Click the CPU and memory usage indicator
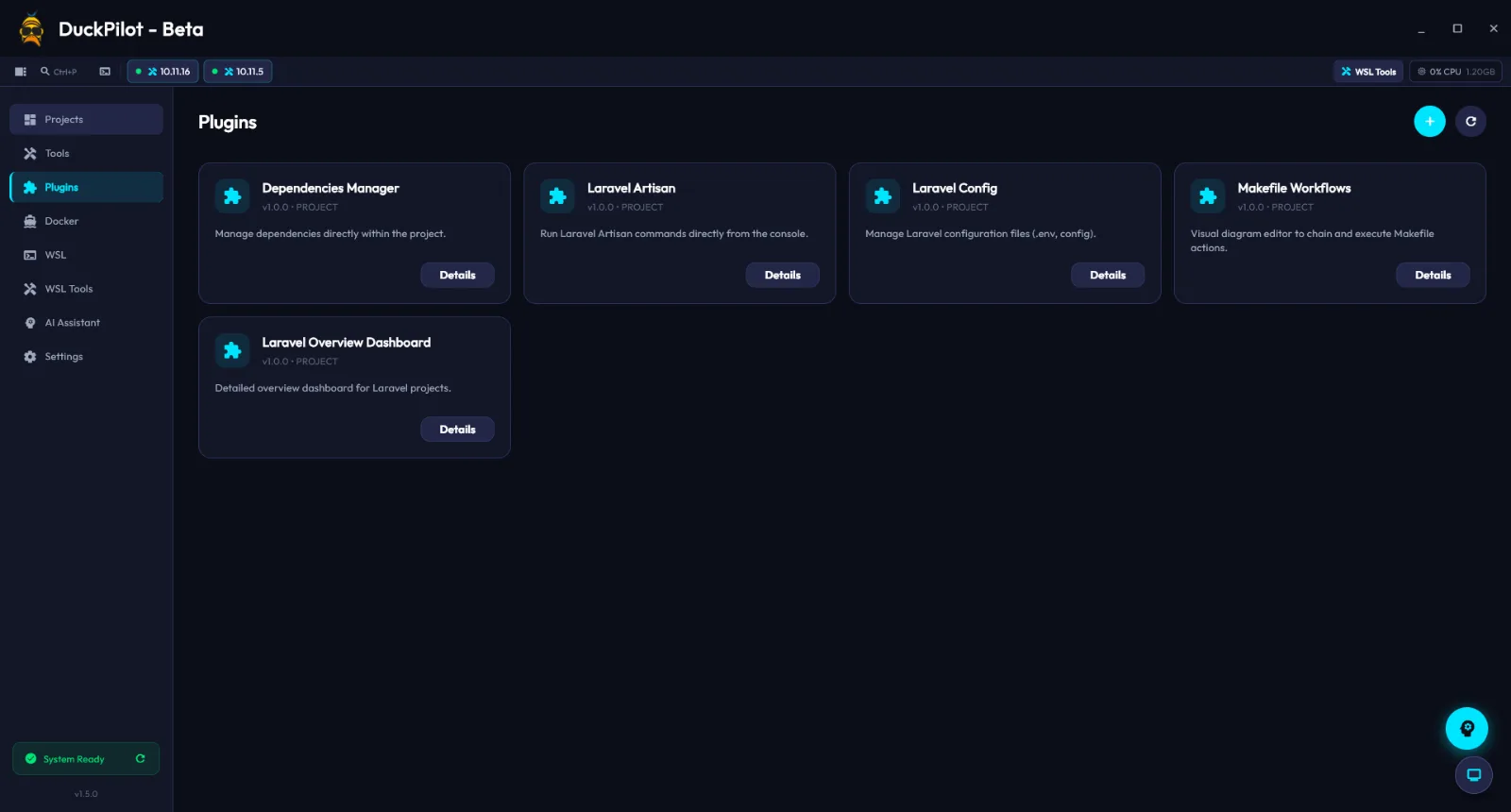Viewport: 1511px width, 812px height. click(x=1455, y=72)
